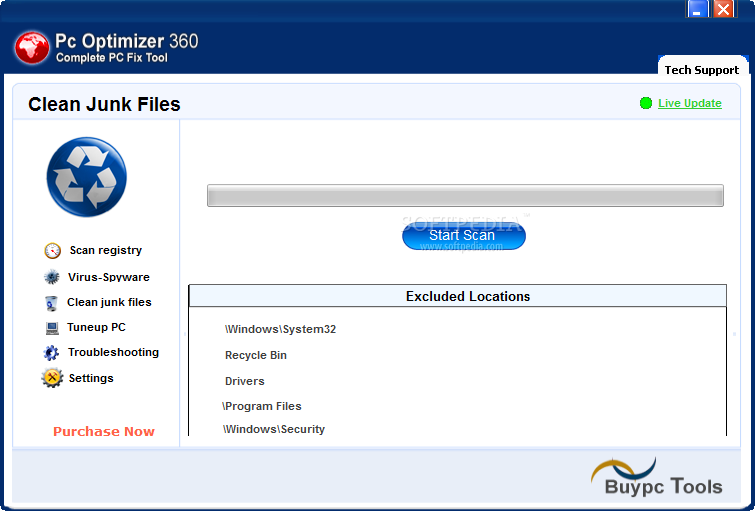The height and width of the screenshot is (511, 755).
Task: Click the Excluded Locations header
Action: pos(457,296)
